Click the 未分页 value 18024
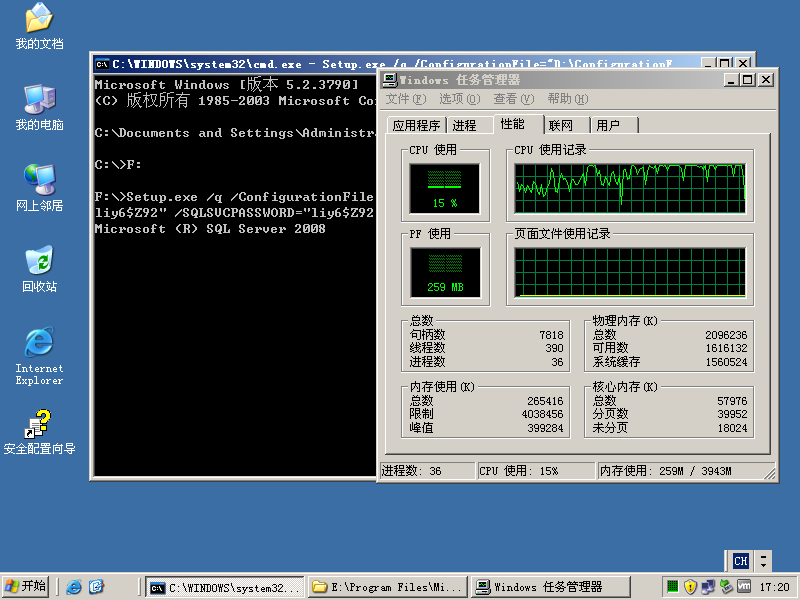Viewport: 800px width, 600px height. point(732,428)
